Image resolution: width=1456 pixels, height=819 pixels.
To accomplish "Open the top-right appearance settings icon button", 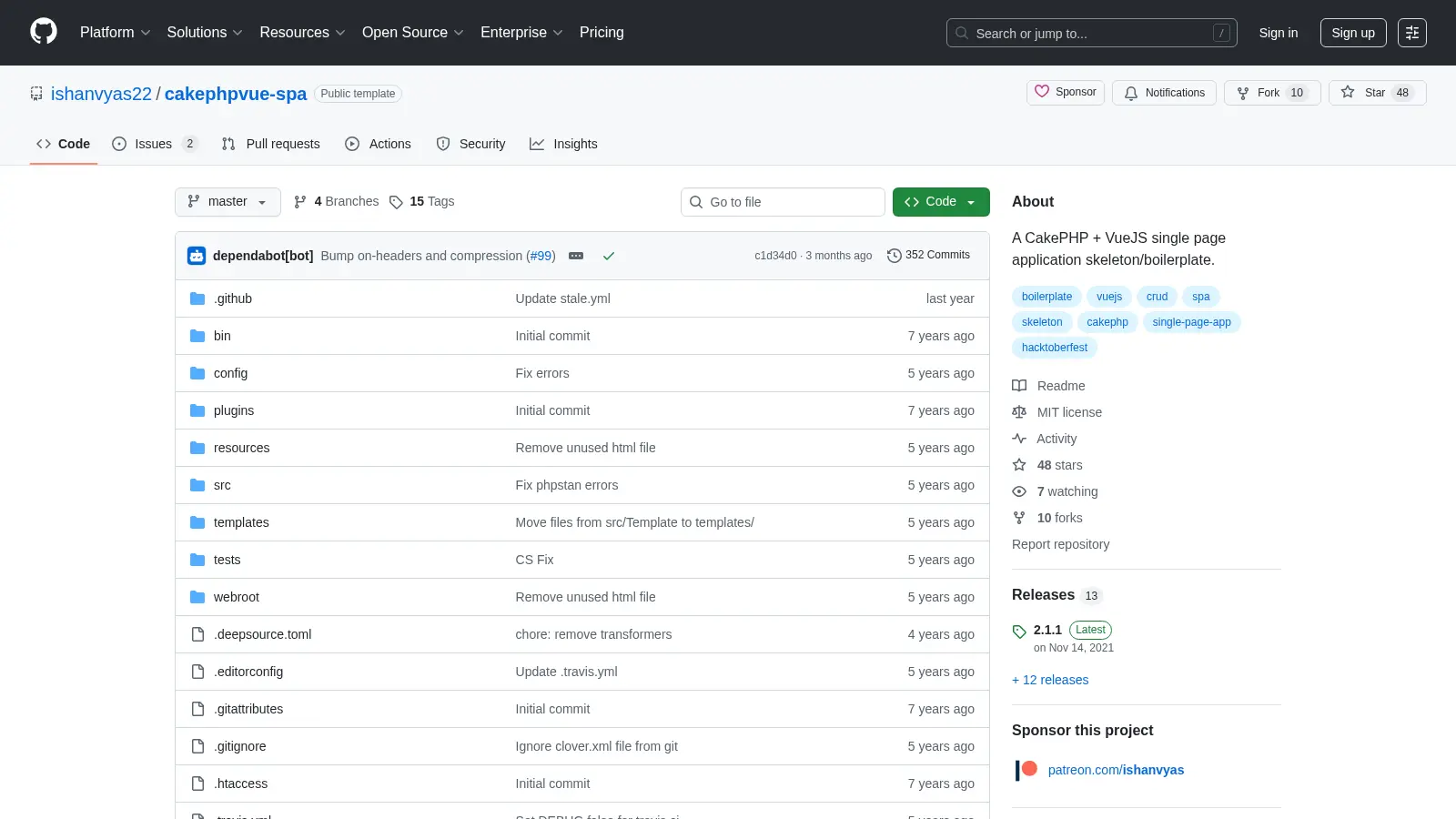I will pos(1412,33).
